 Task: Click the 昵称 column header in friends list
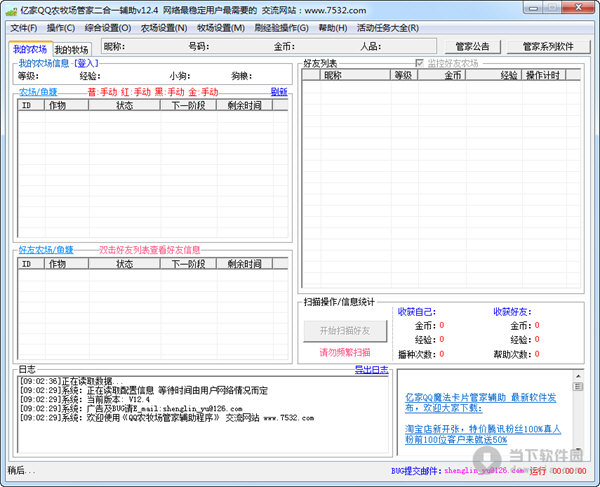[346, 75]
